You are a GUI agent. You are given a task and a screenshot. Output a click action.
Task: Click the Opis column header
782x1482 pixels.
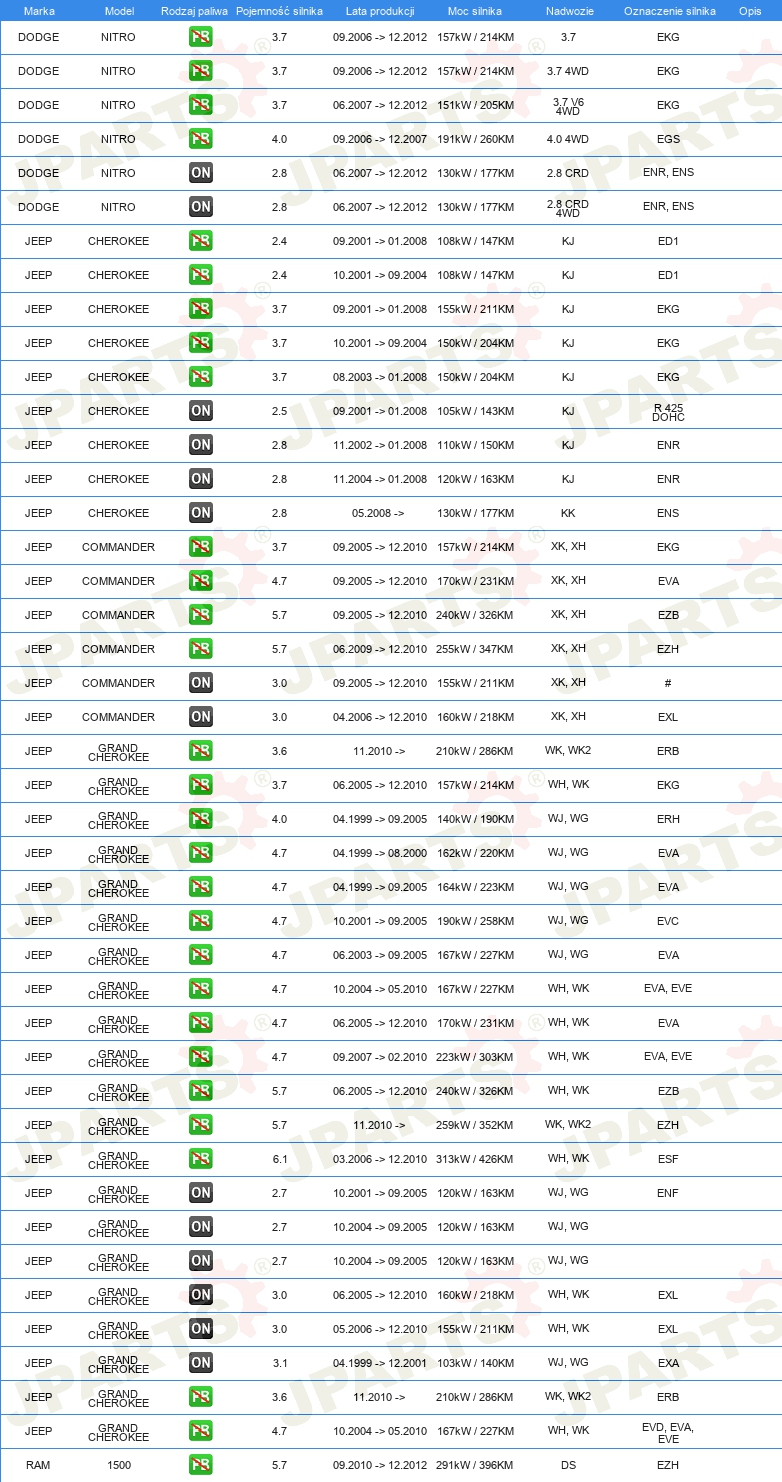(749, 11)
